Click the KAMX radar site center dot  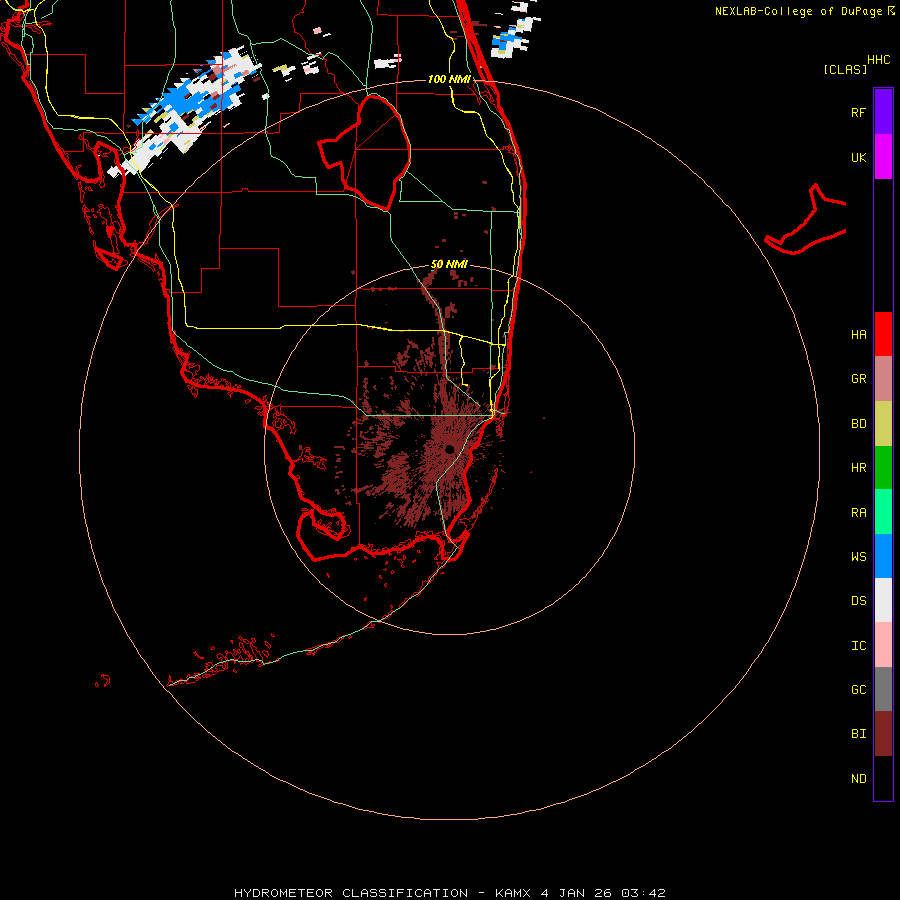pos(449,449)
